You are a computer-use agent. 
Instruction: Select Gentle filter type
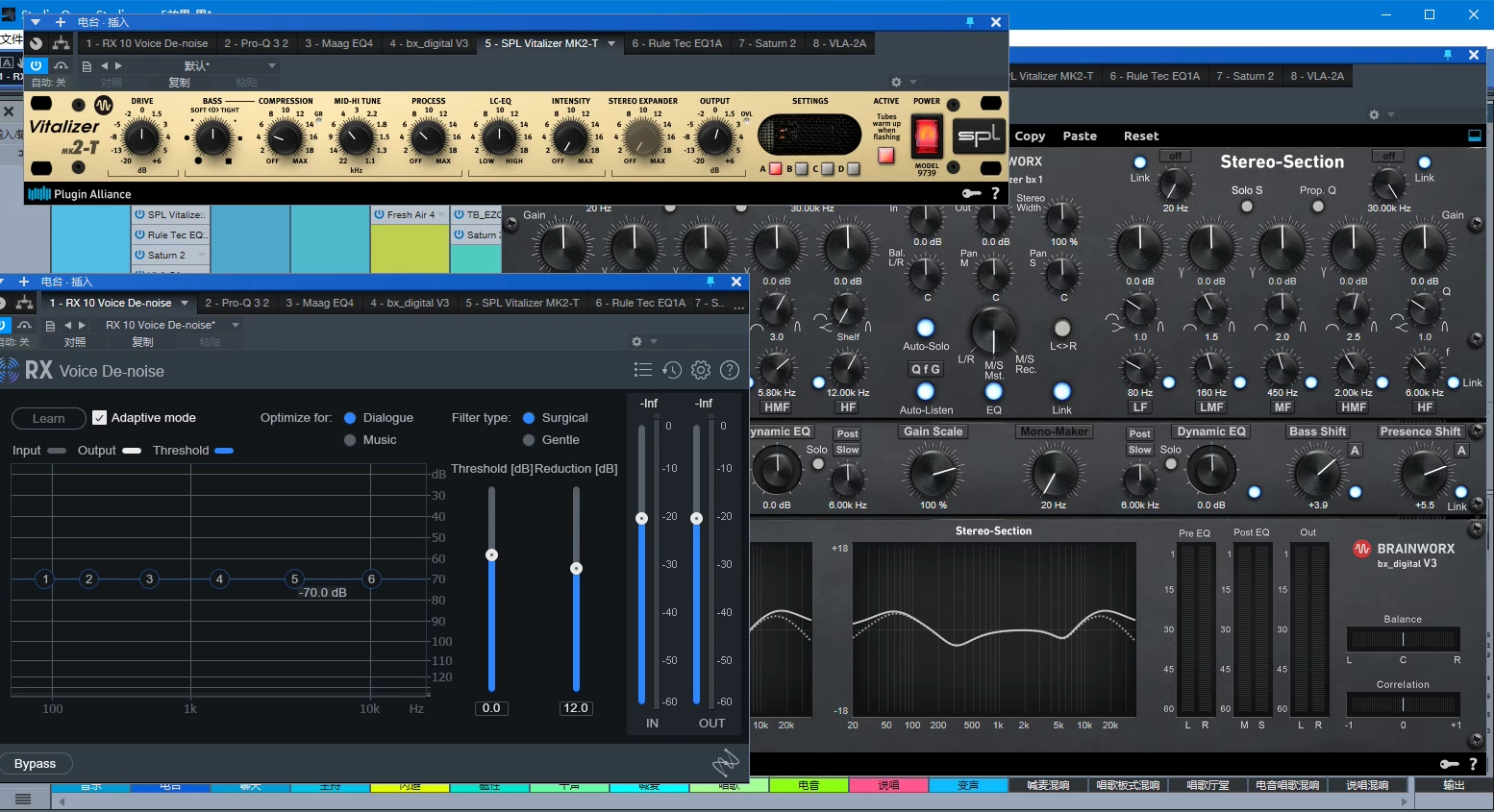click(x=529, y=440)
